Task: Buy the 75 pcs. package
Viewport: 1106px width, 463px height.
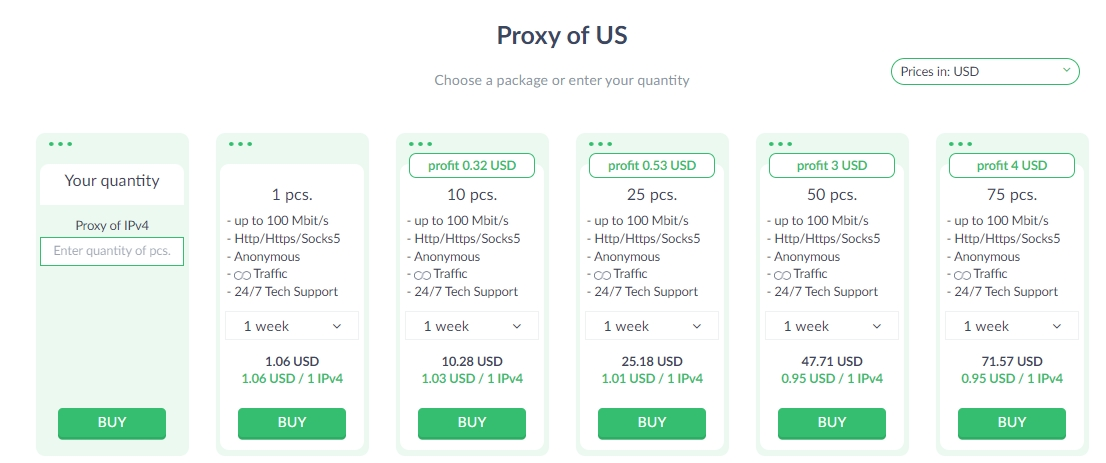Action: tap(1011, 423)
